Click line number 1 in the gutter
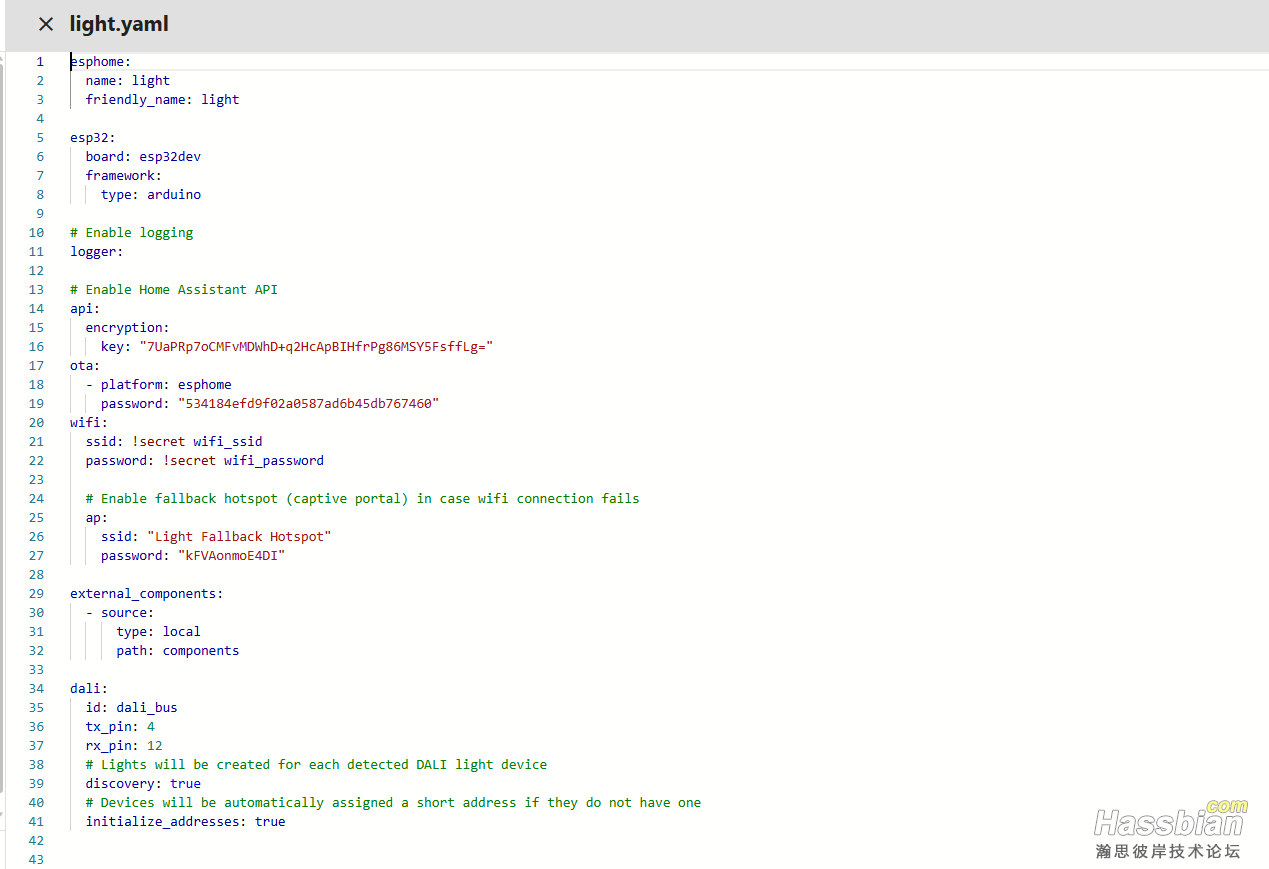1269x869 pixels. coord(40,62)
